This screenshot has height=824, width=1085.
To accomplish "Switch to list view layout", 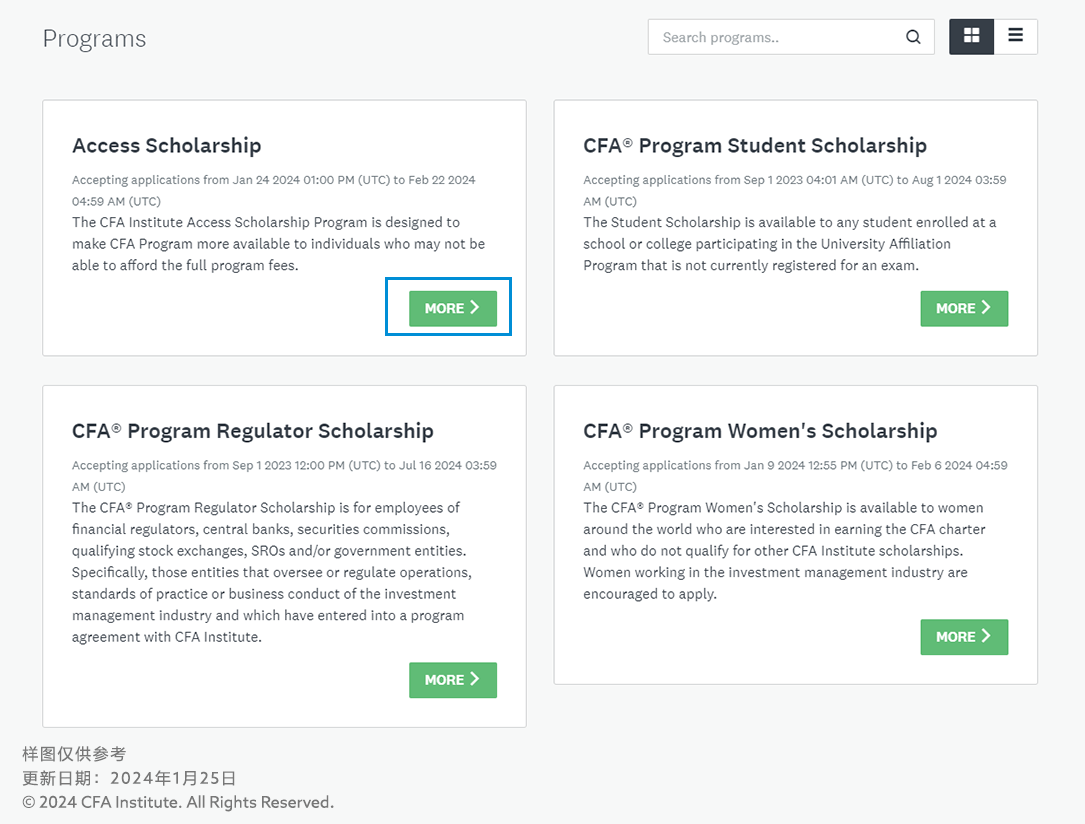I will (1015, 37).
